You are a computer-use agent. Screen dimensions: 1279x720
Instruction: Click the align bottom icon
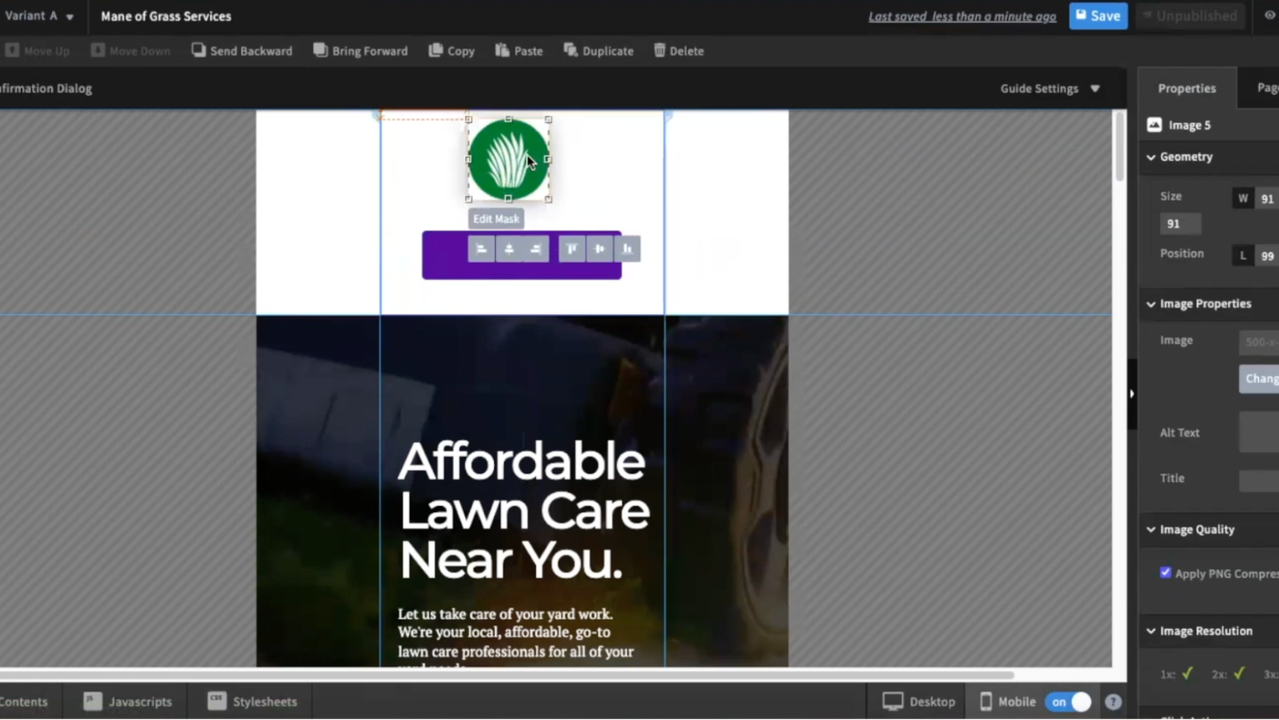pos(627,249)
